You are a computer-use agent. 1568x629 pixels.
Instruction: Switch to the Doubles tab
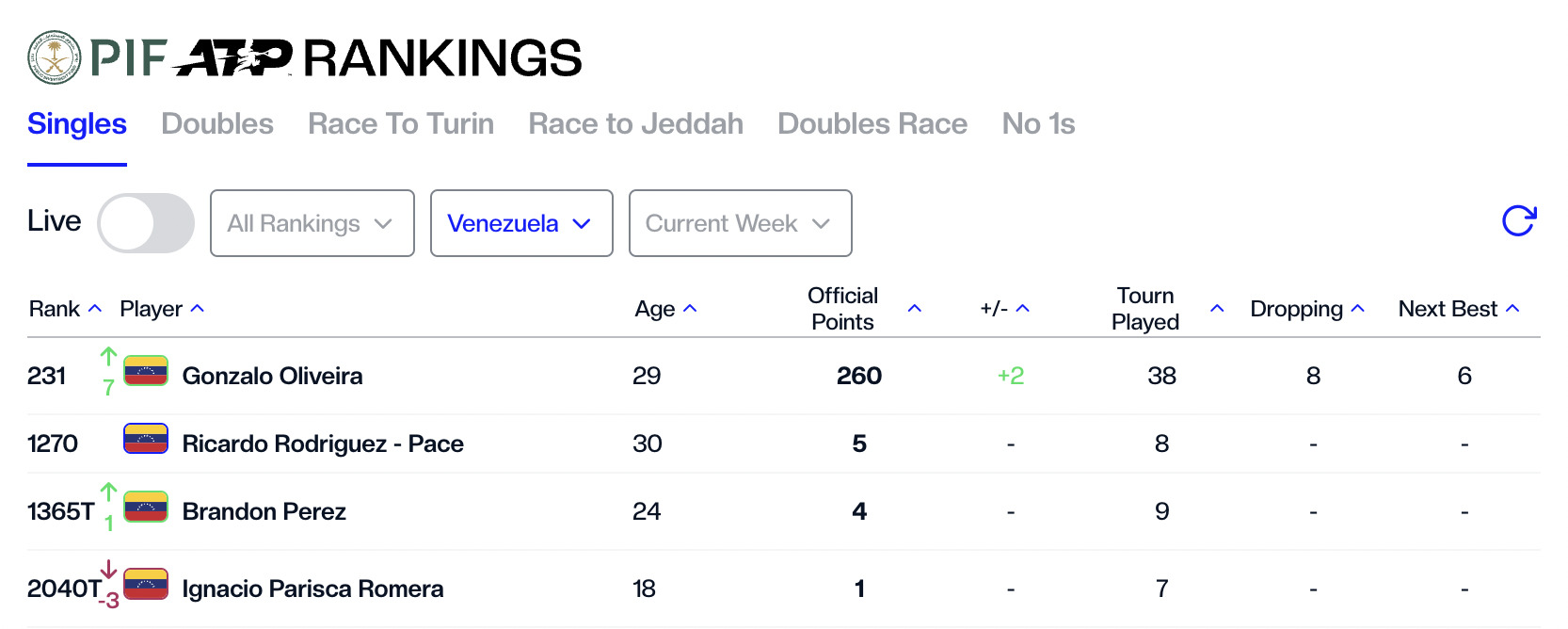coord(217,123)
